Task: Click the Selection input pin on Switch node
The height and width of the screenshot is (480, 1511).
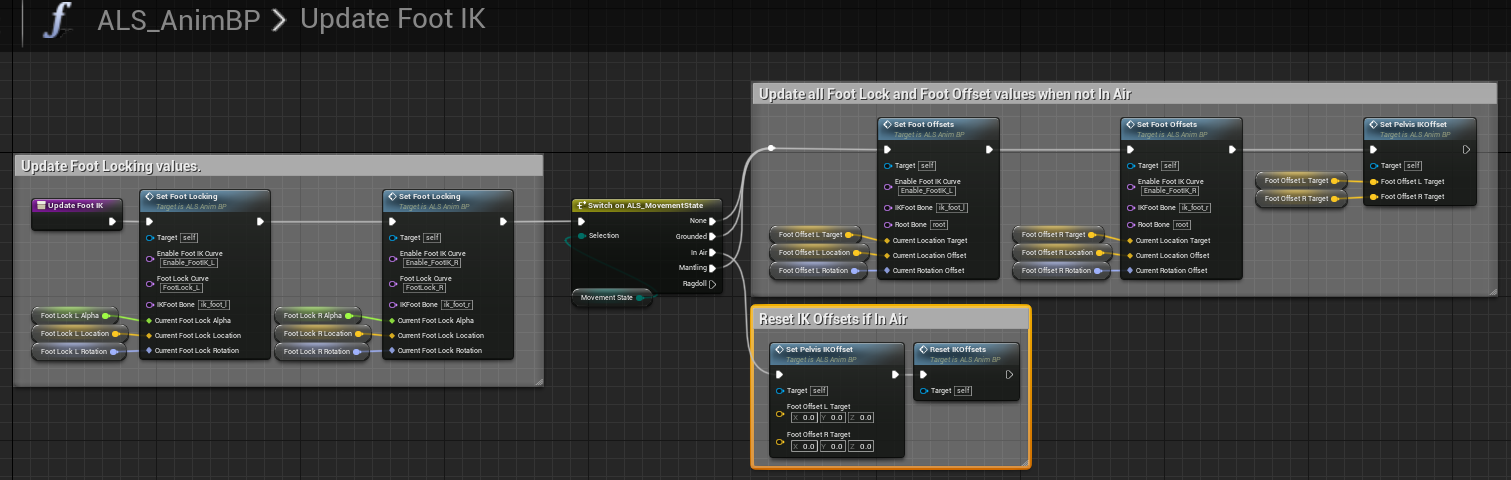Action: 581,236
